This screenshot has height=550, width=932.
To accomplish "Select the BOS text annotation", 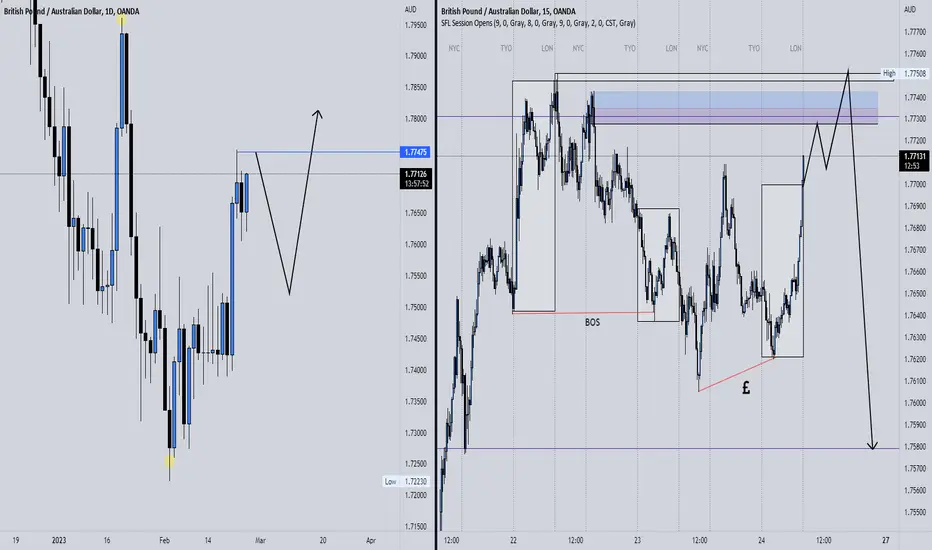I will (x=593, y=322).
